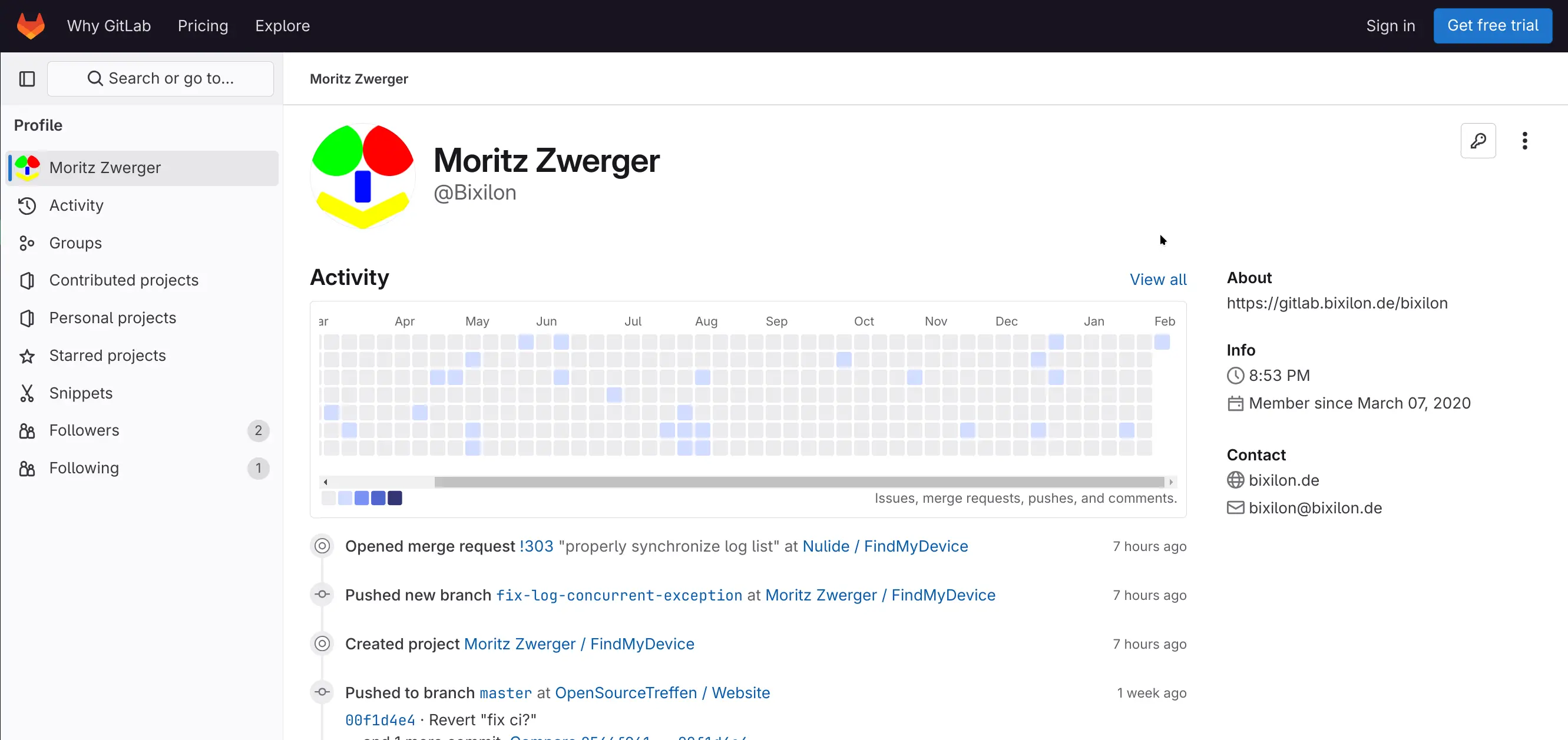
Task: Open the master branch link
Action: pos(505,693)
